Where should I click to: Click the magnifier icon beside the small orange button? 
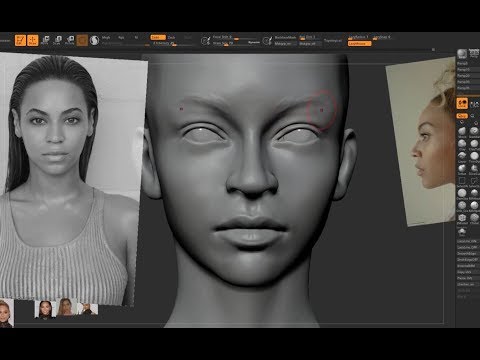[x=472, y=116]
